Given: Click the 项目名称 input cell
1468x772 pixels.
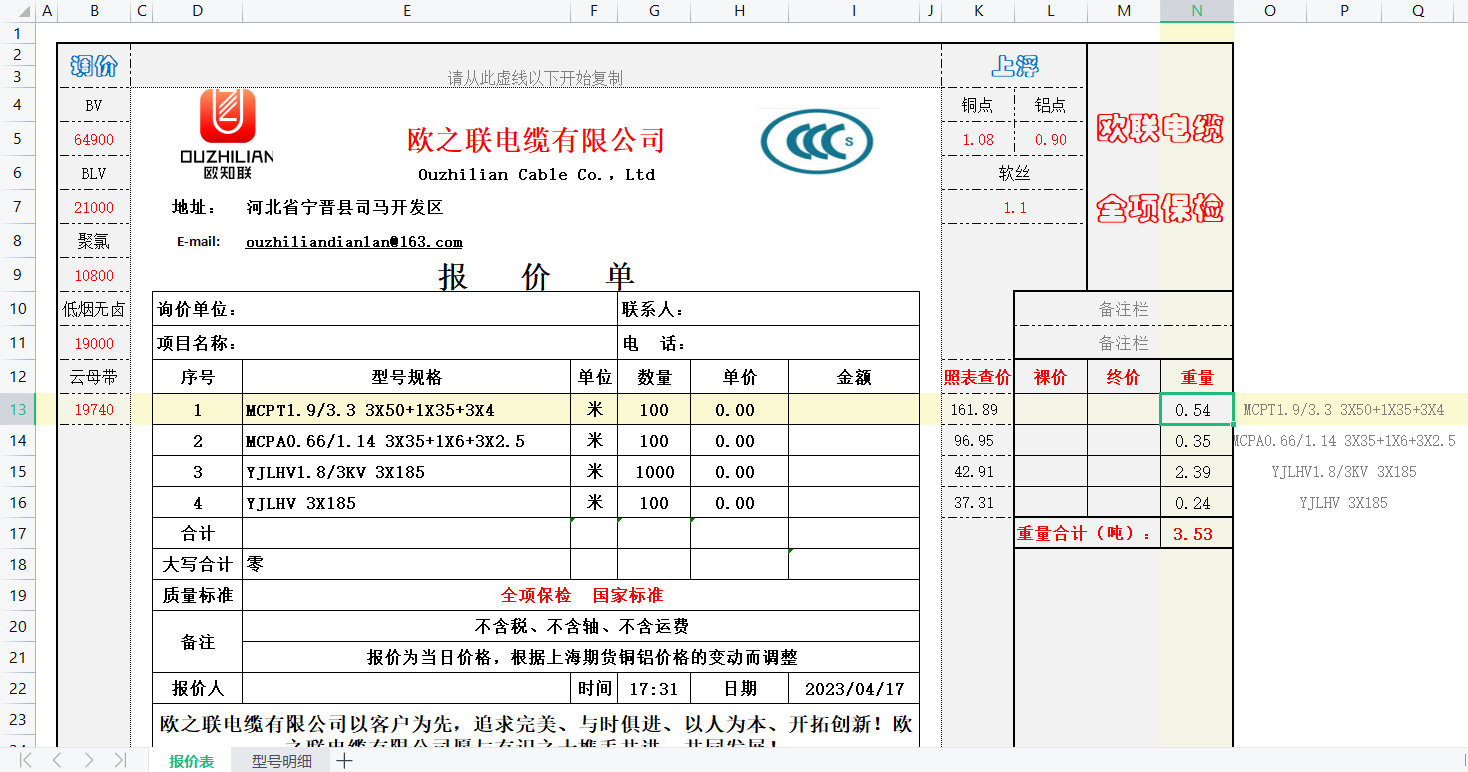Looking at the screenshot, I should click(x=385, y=343).
